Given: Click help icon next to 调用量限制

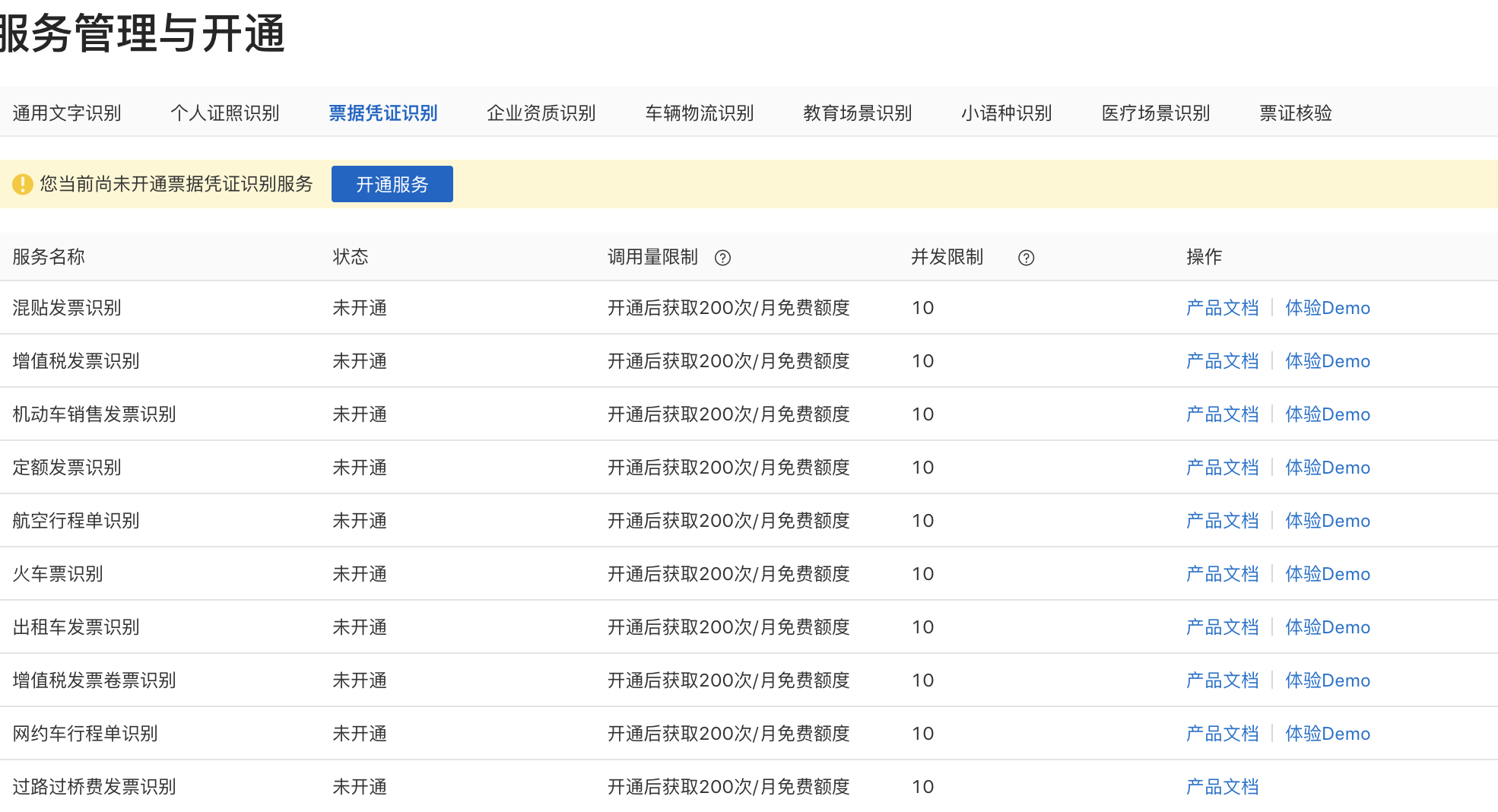Looking at the screenshot, I should (722, 258).
